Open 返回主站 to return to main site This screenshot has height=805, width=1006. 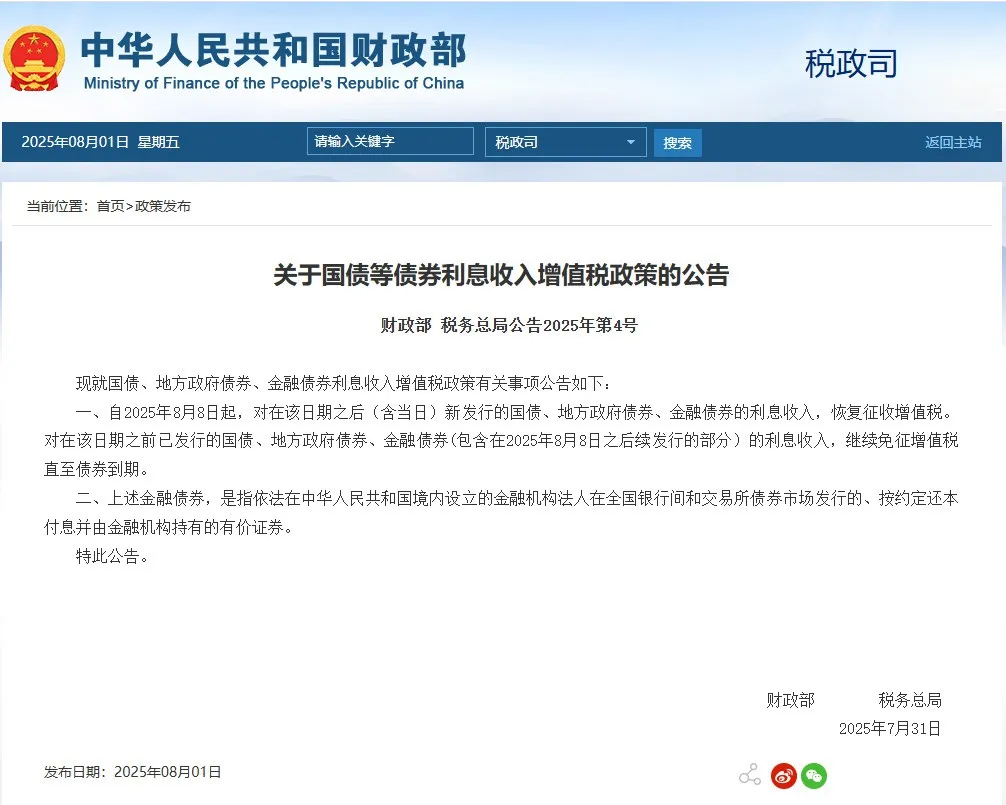[x=954, y=142]
